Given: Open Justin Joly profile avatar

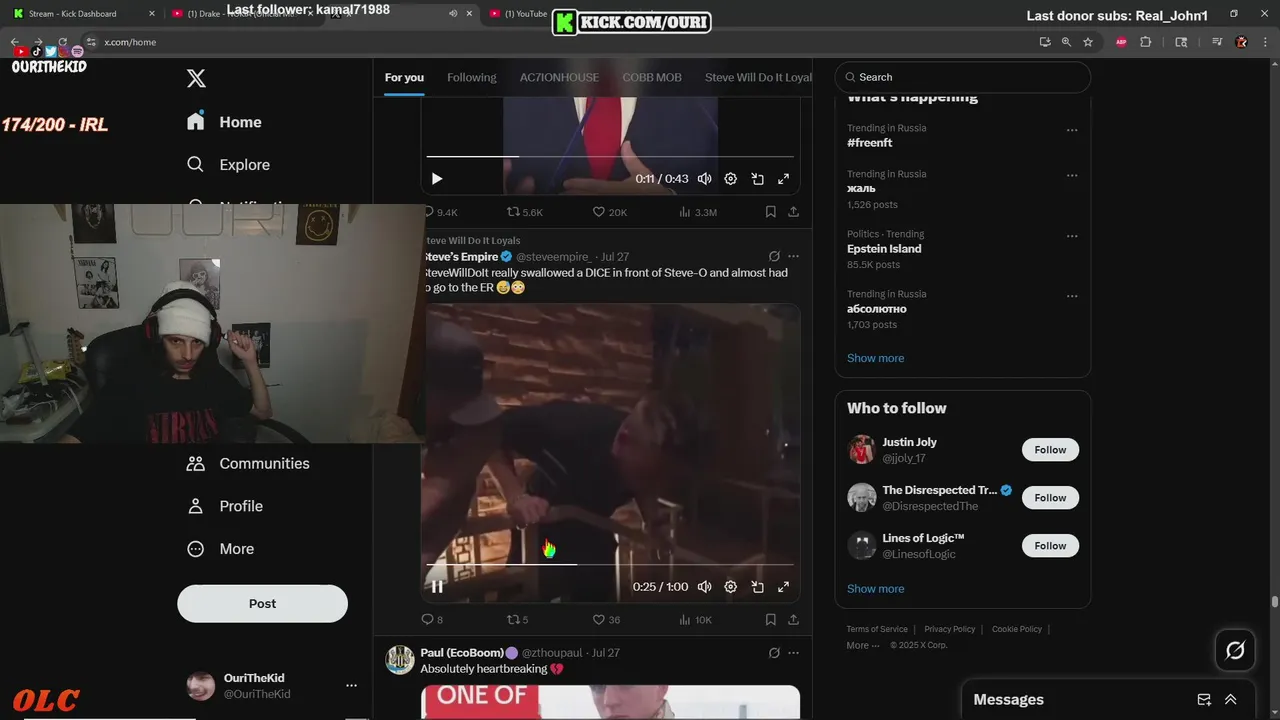Looking at the screenshot, I should [862, 450].
